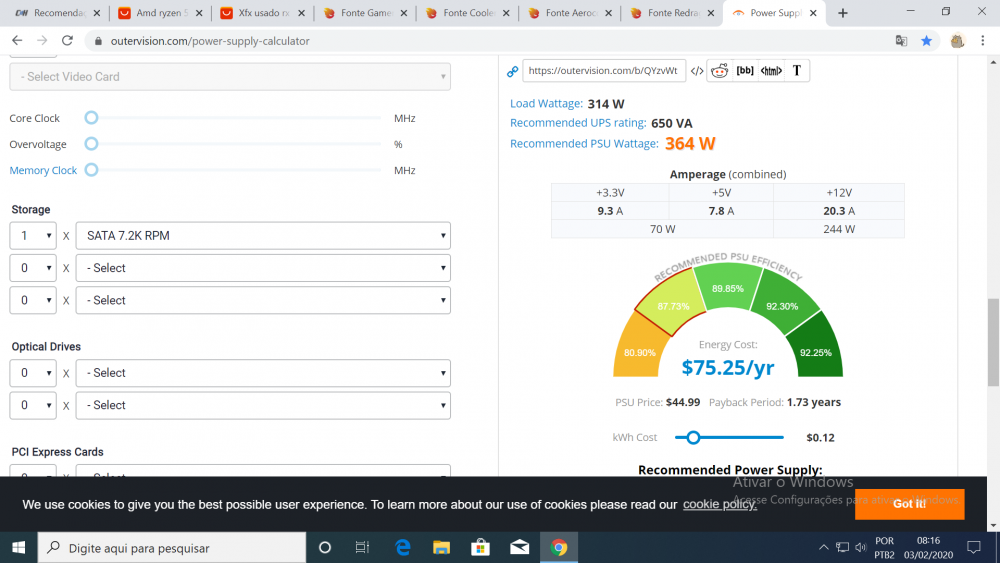Click the permalink chain icon

point(513,71)
